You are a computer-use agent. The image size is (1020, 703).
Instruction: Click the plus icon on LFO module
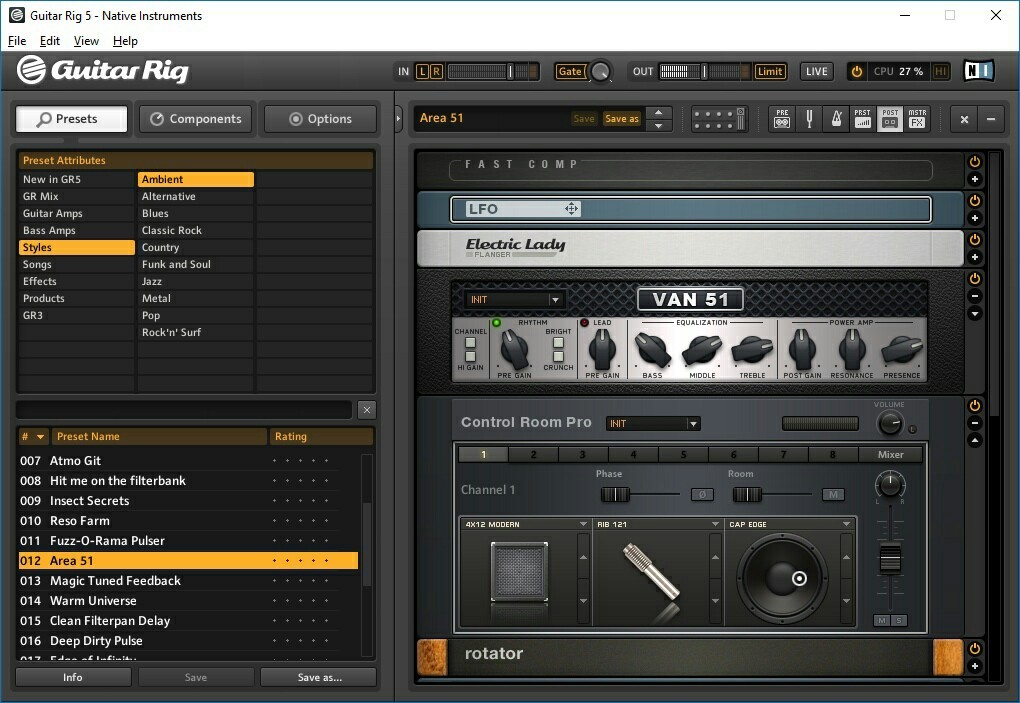pyautogui.click(x=974, y=219)
